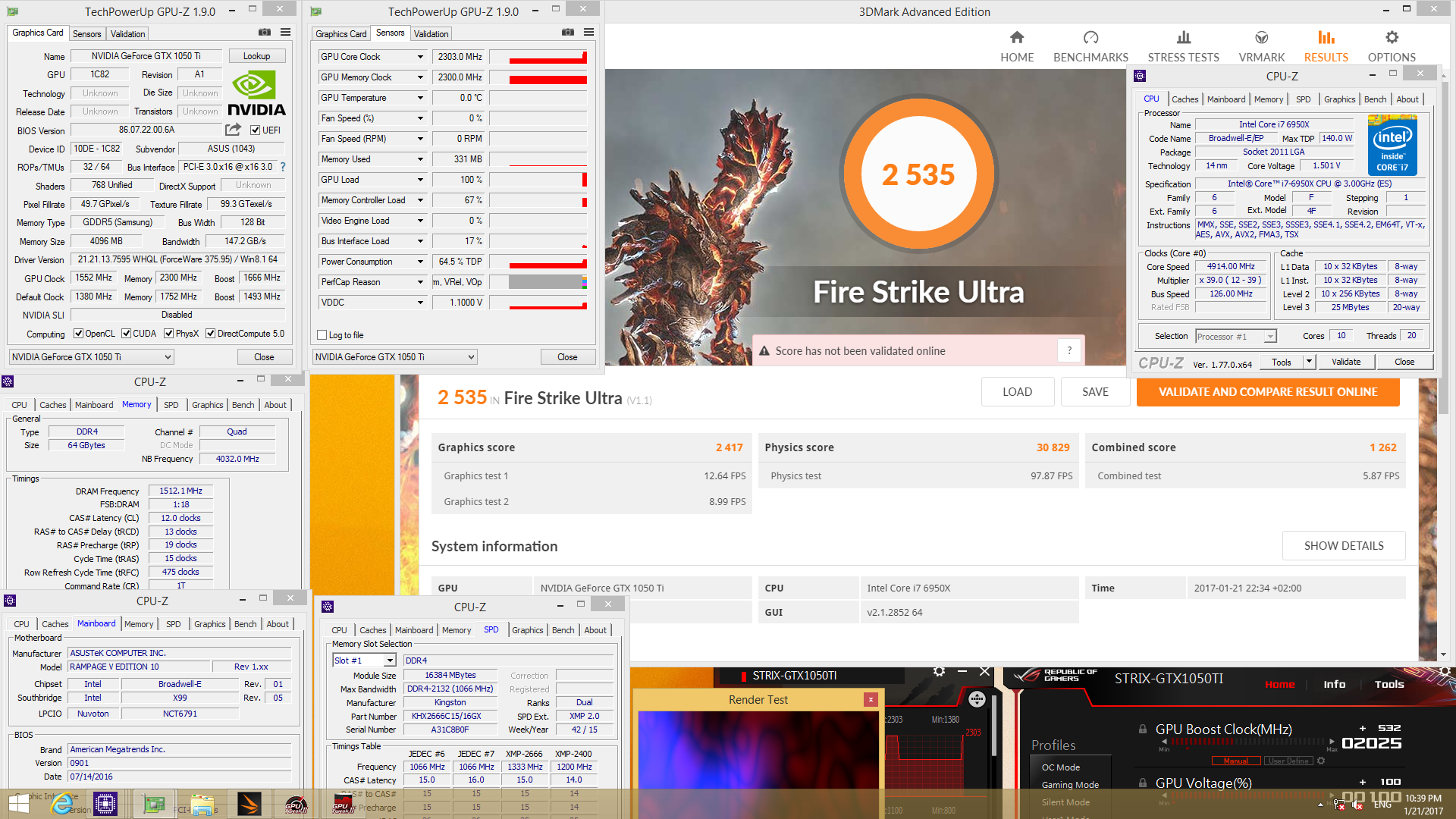This screenshot has width=1456, height=819.
Task: Switch to Validation tab in GPU-Z Graphics Card window
Action: [127, 34]
